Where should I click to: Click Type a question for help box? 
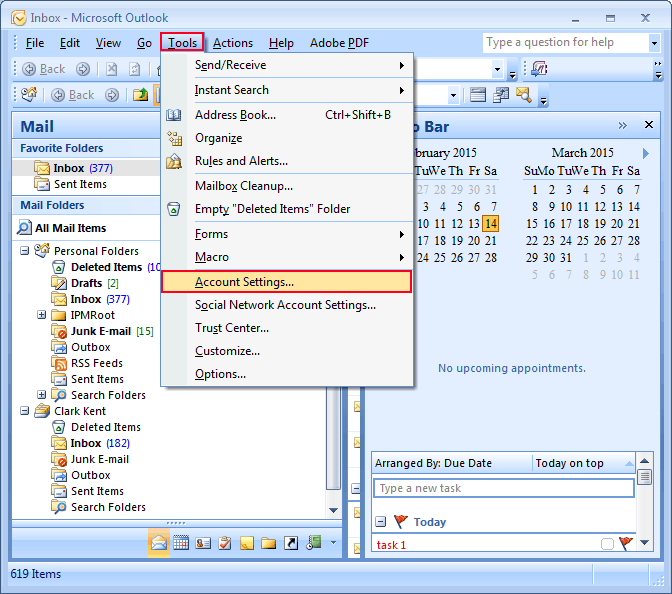pyautogui.click(x=566, y=43)
